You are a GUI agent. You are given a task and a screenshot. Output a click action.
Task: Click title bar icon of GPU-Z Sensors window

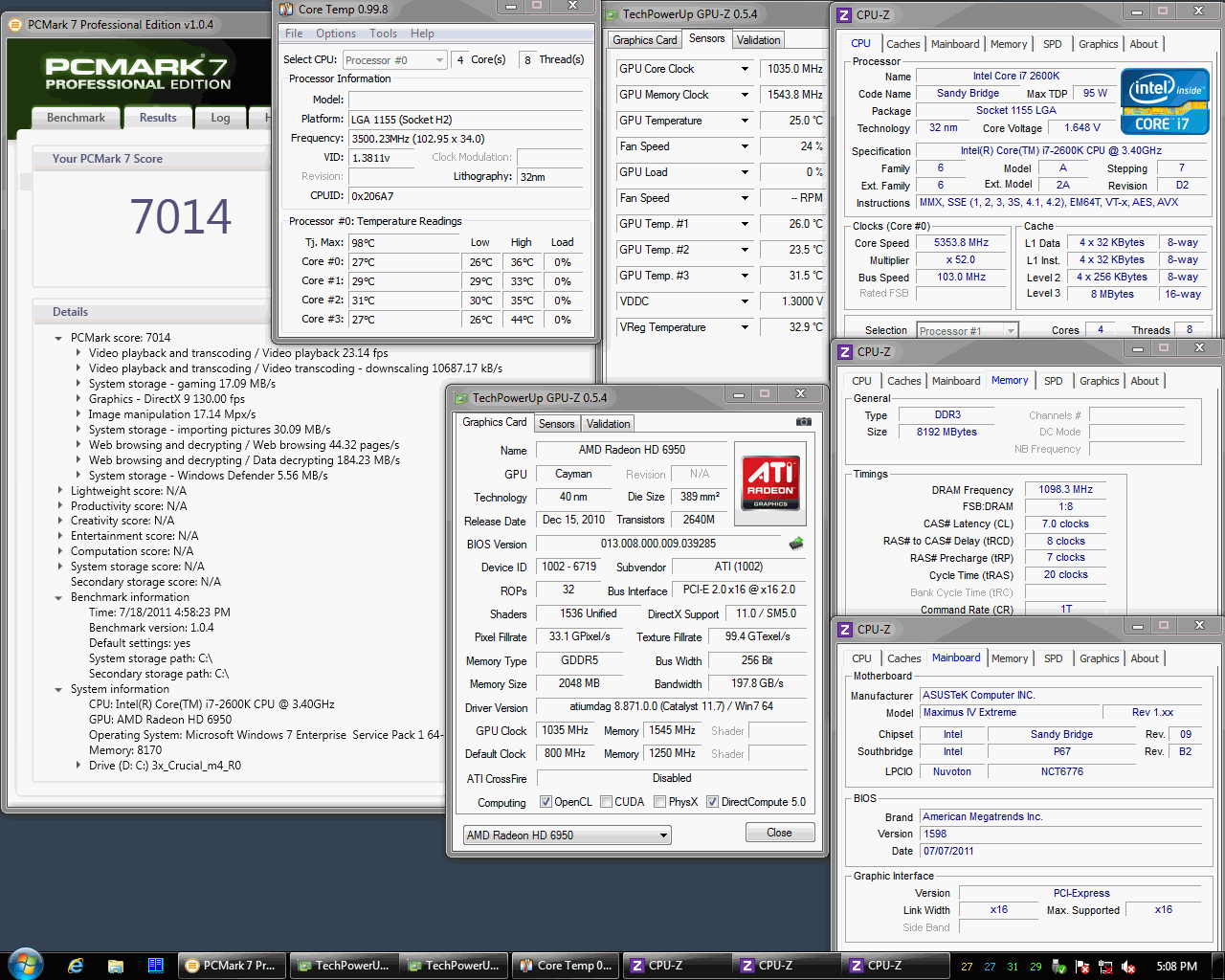[x=613, y=13]
